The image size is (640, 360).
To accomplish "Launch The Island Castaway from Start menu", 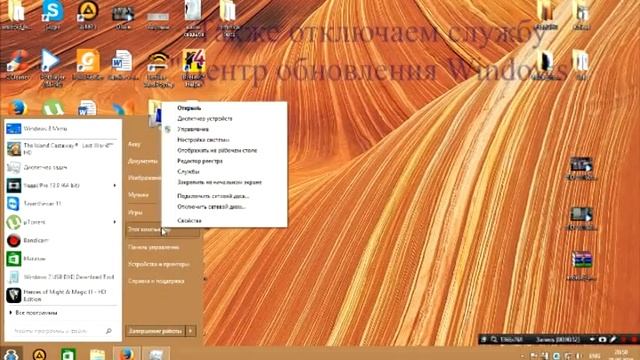I will tap(62, 149).
